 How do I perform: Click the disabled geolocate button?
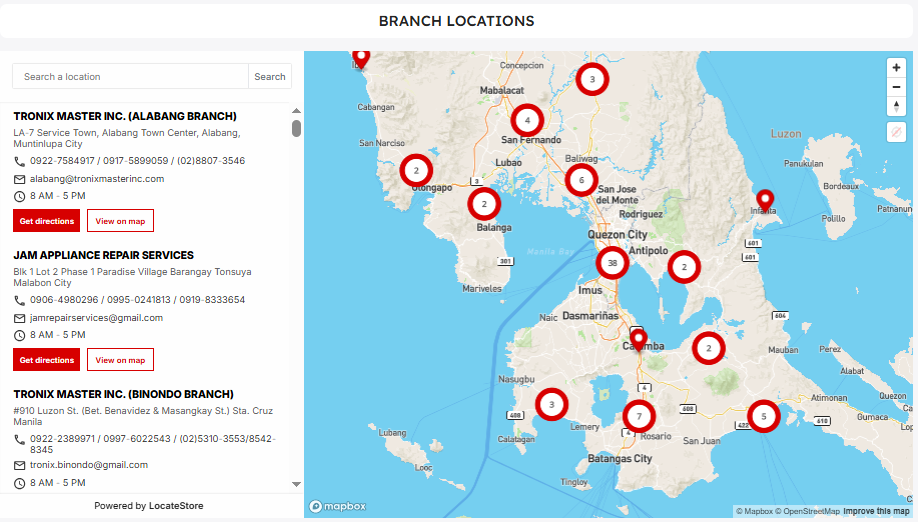point(896,132)
